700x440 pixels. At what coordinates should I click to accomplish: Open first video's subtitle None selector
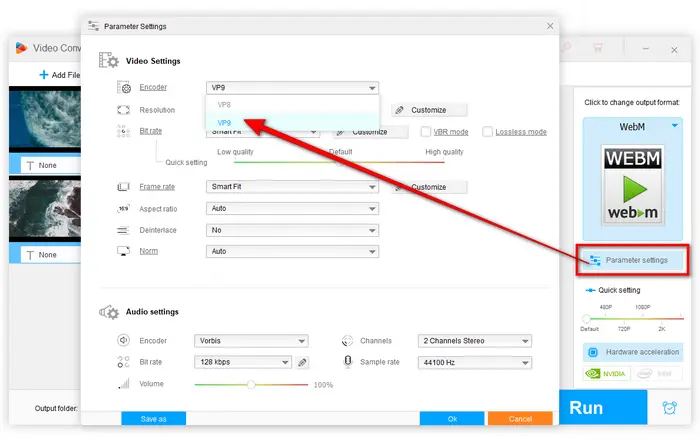point(51,166)
